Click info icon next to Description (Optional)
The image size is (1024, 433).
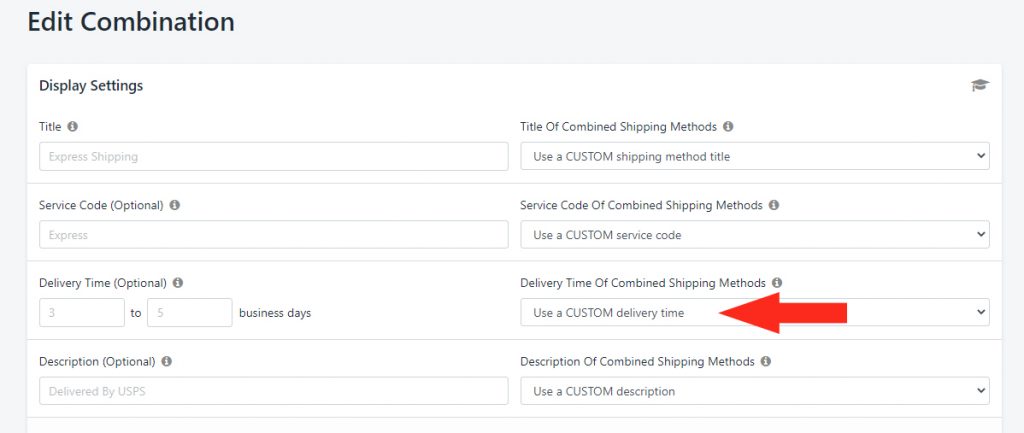pos(167,361)
